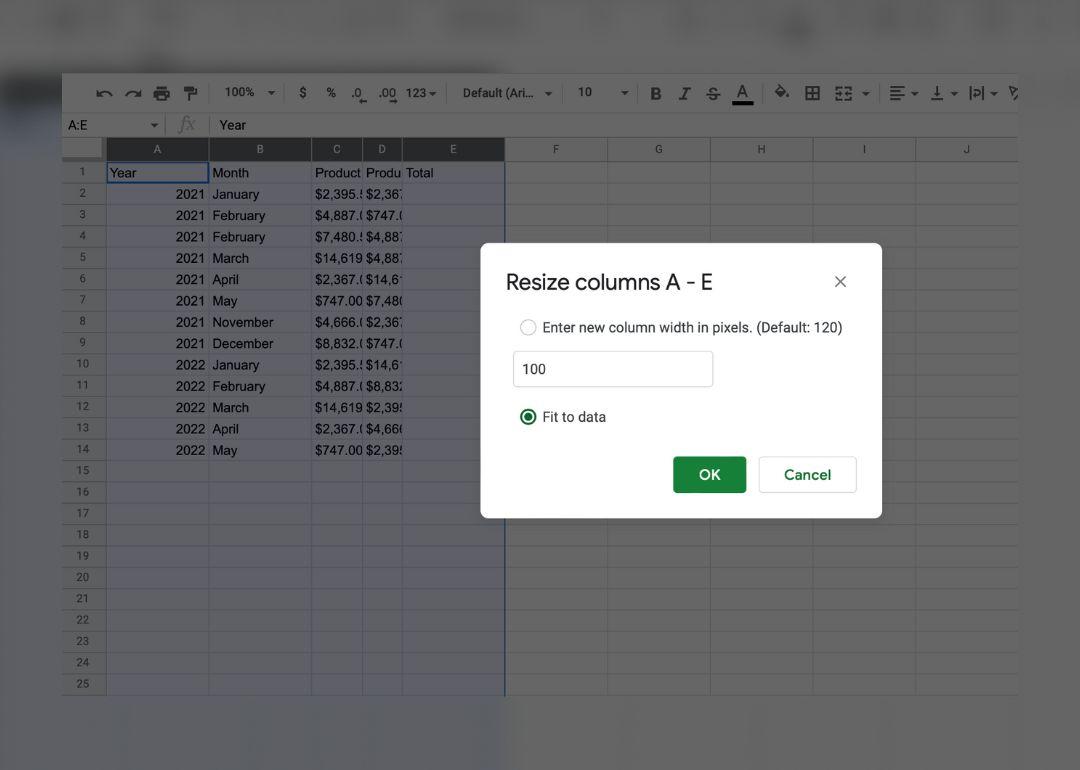Click the print icon in toolbar
The height and width of the screenshot is (770, 1080).
tap(161, 93)
